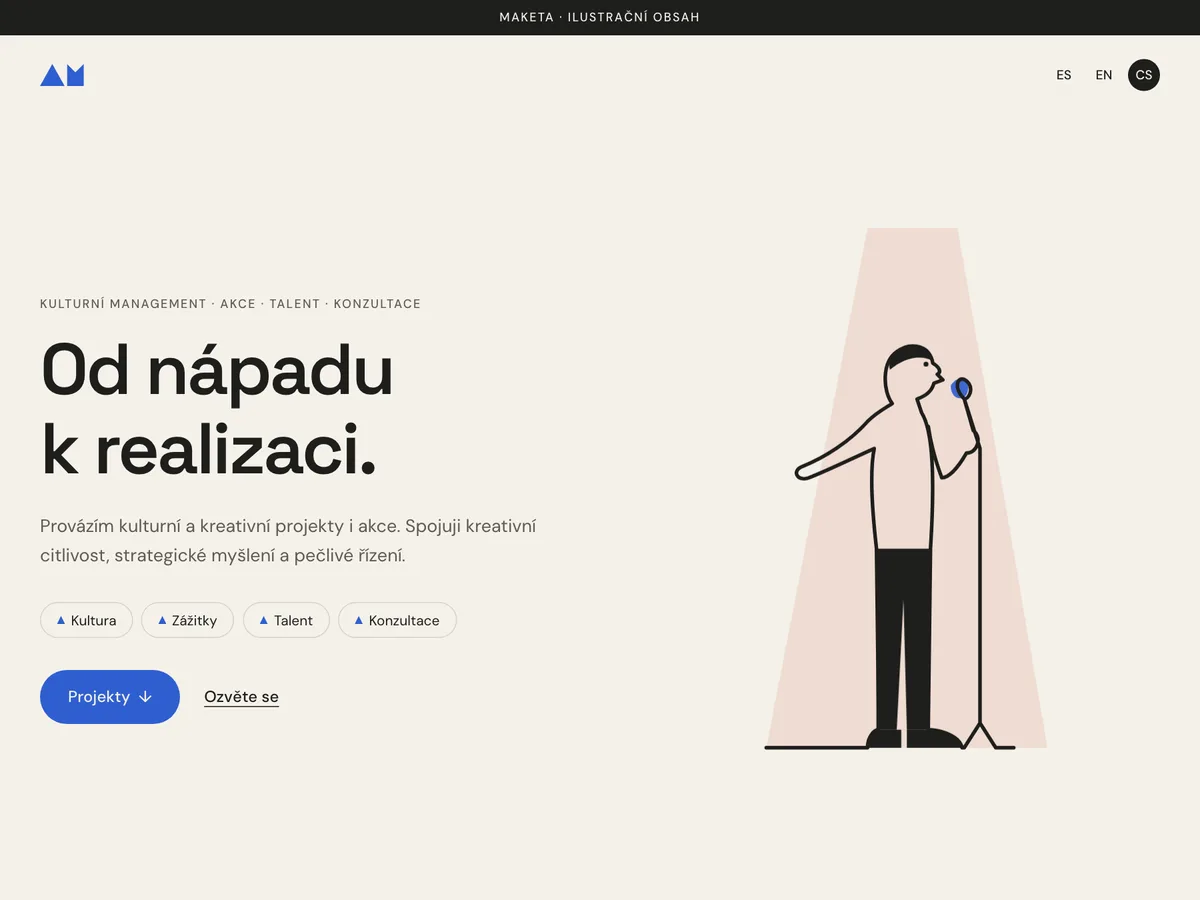Switch language to EN

coord(1104,75)
